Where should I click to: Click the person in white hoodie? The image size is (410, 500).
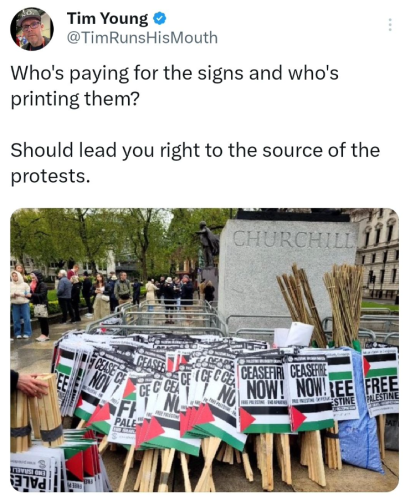pyautogui.click(x=20, y=304)
